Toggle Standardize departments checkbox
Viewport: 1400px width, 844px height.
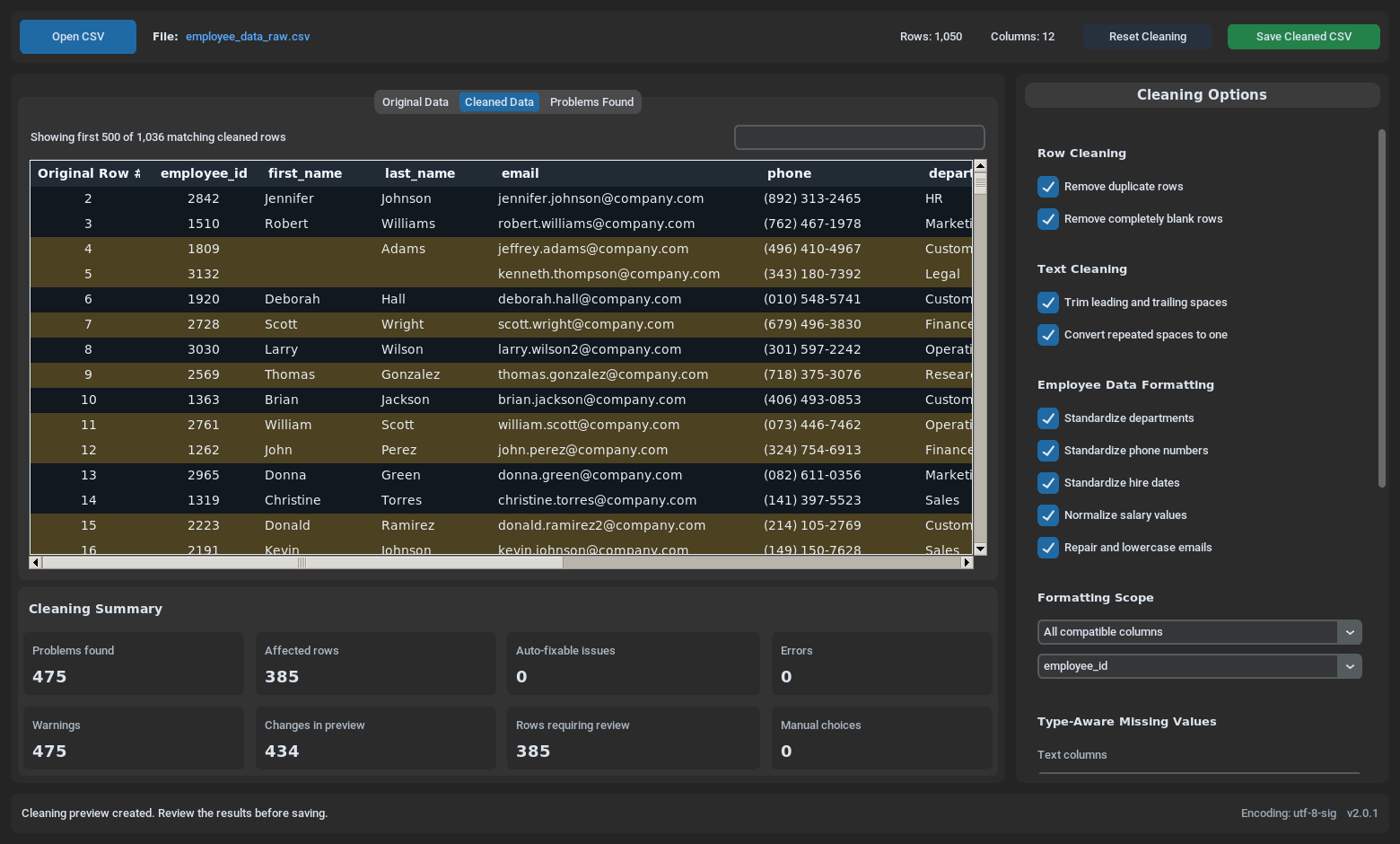click(1048, 418)
